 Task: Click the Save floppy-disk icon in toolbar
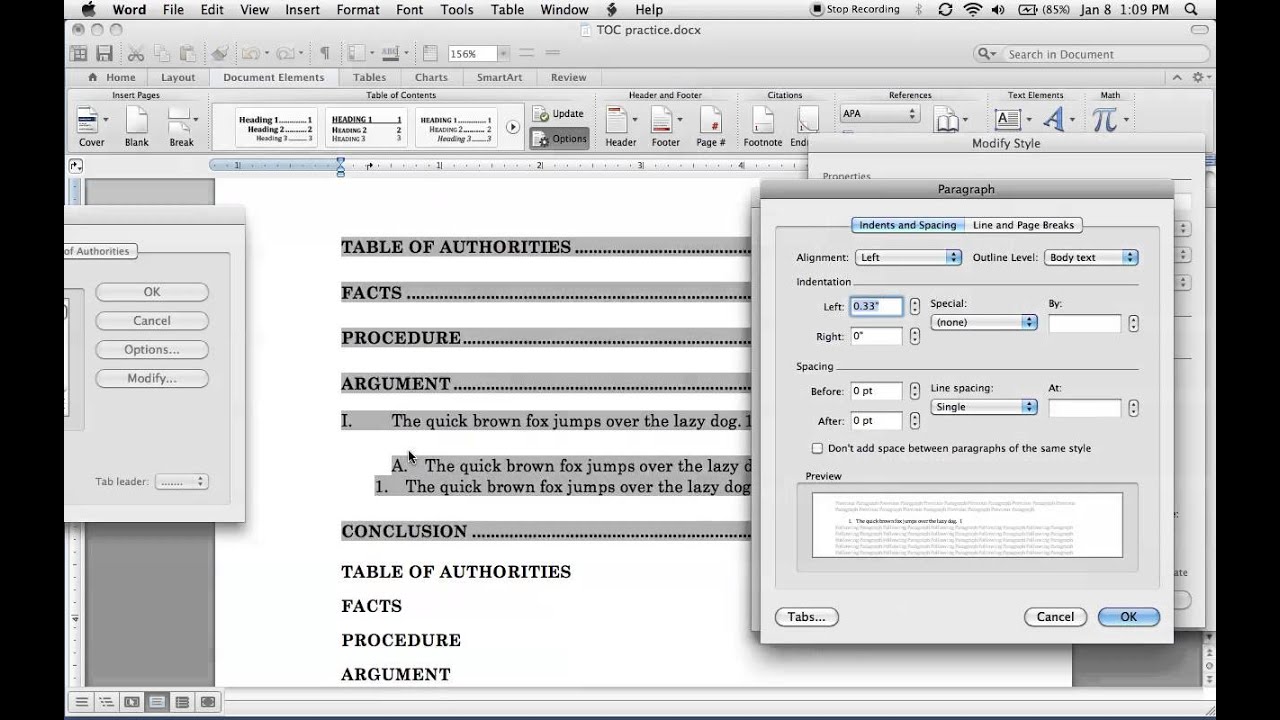(104, 54)
